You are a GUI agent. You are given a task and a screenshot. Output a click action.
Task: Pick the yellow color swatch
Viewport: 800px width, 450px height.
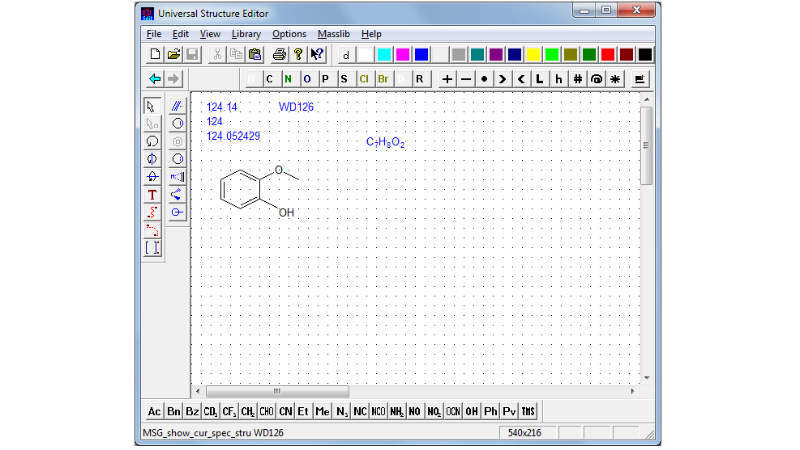pyautogui.click(x=533, y=54)
